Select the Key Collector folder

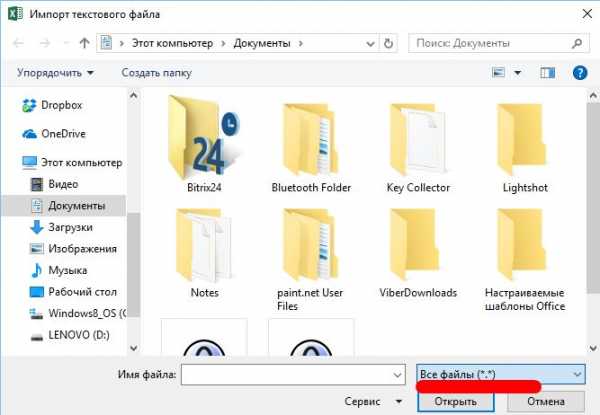[x=418, y=148]
